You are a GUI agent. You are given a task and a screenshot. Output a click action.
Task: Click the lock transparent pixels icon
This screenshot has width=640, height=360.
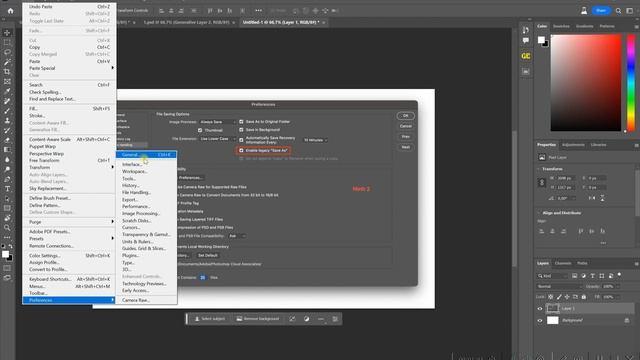[x=551, y=297]
